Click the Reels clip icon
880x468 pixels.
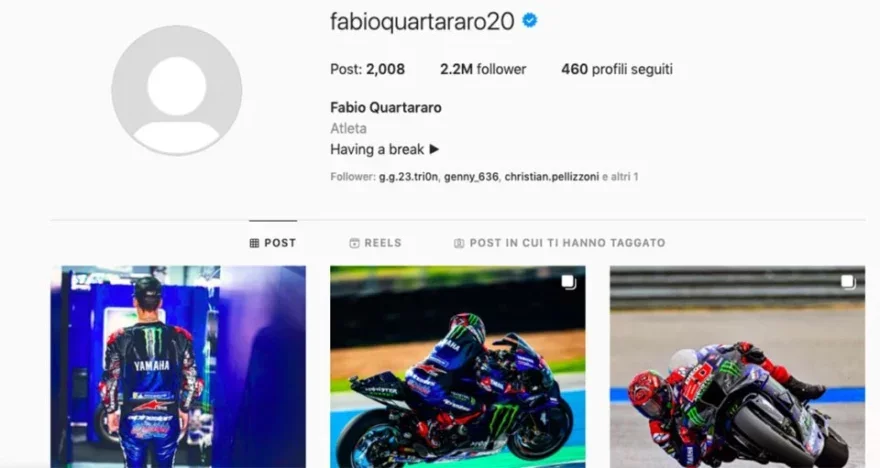tap(354, 243)
